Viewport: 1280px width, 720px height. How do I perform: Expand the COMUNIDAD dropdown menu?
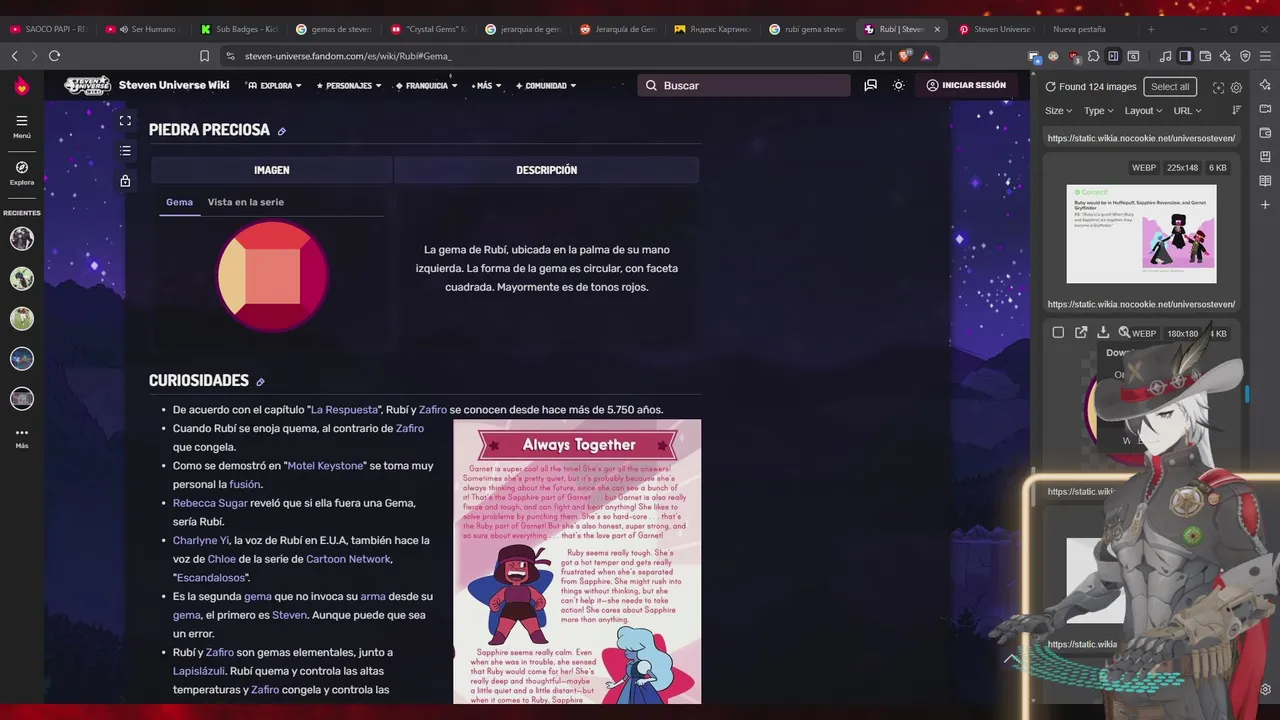pos(546,86)
